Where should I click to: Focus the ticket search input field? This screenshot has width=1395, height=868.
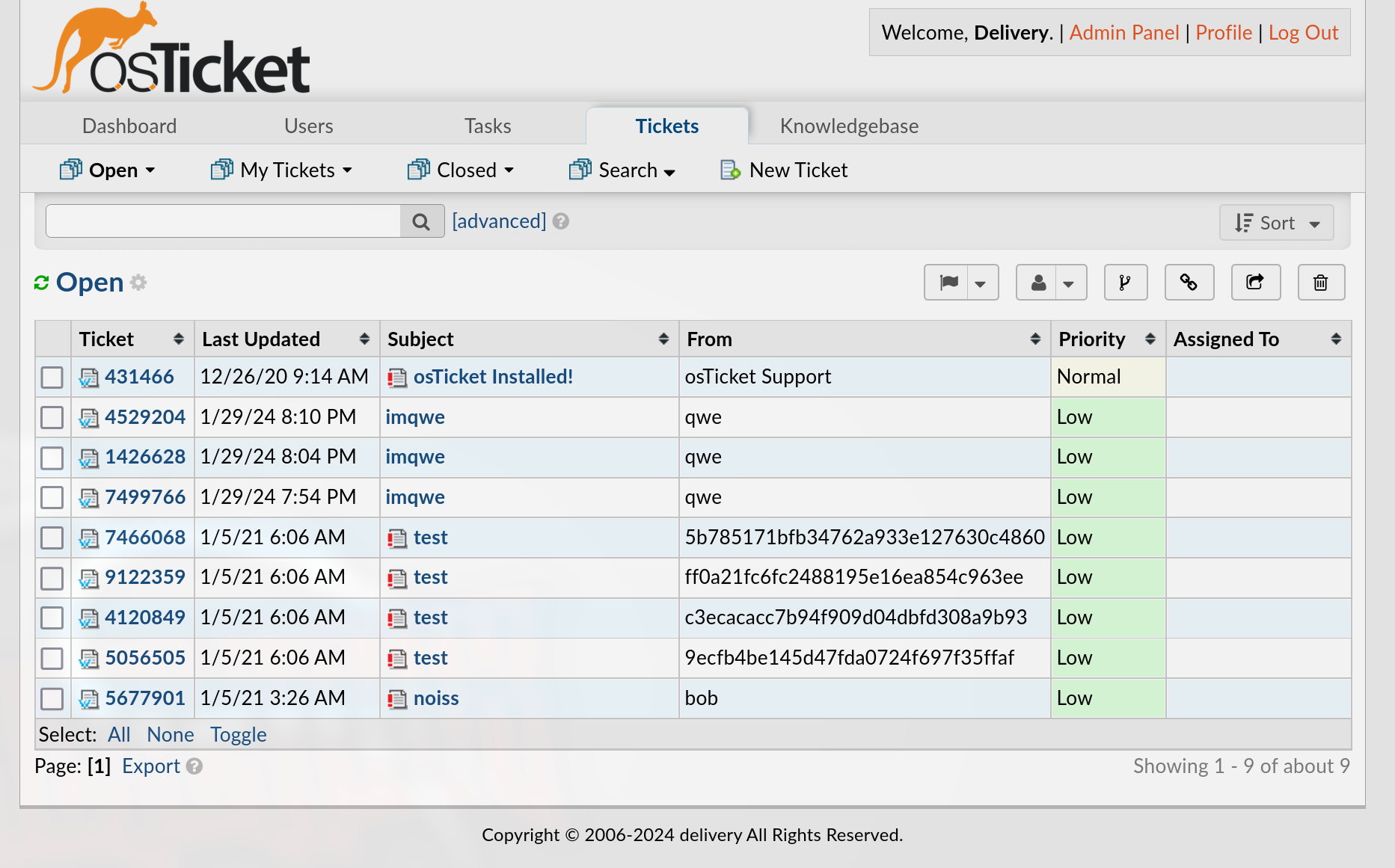(x=224, y=221)
